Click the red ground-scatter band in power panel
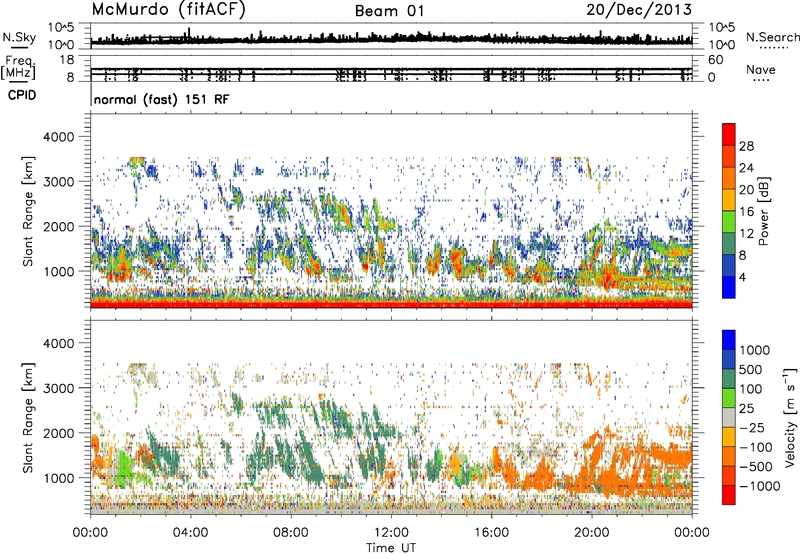Viewport: 800px width, 554px height. tap(391, 305)
